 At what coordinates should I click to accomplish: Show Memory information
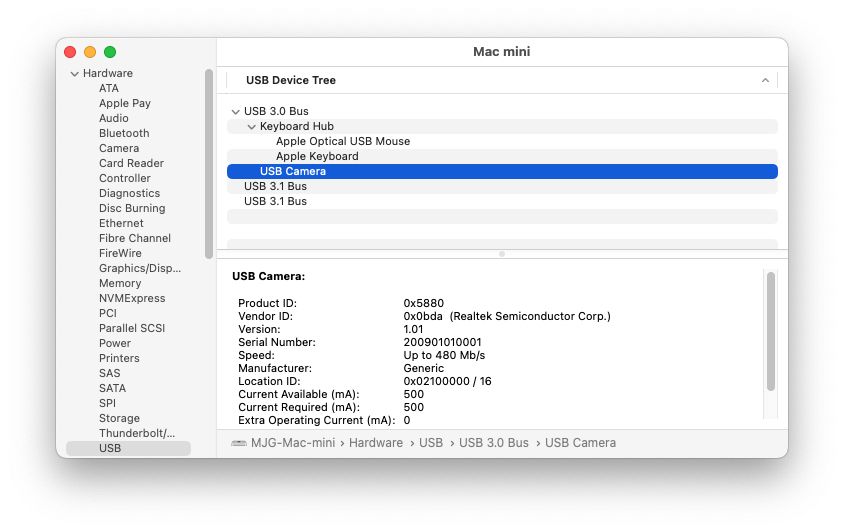pyautogui.click(x=120, y=283)
